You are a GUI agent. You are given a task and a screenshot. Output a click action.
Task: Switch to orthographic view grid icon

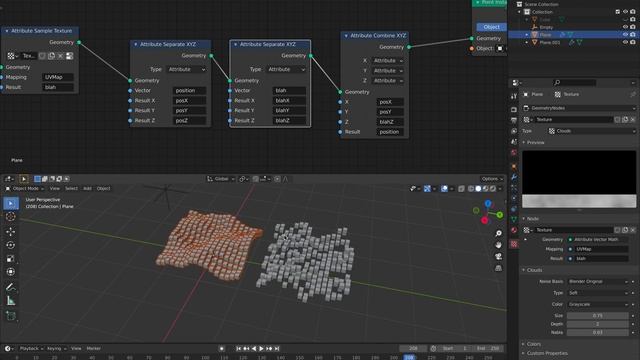pyautogui.click(x=498, y=268)
